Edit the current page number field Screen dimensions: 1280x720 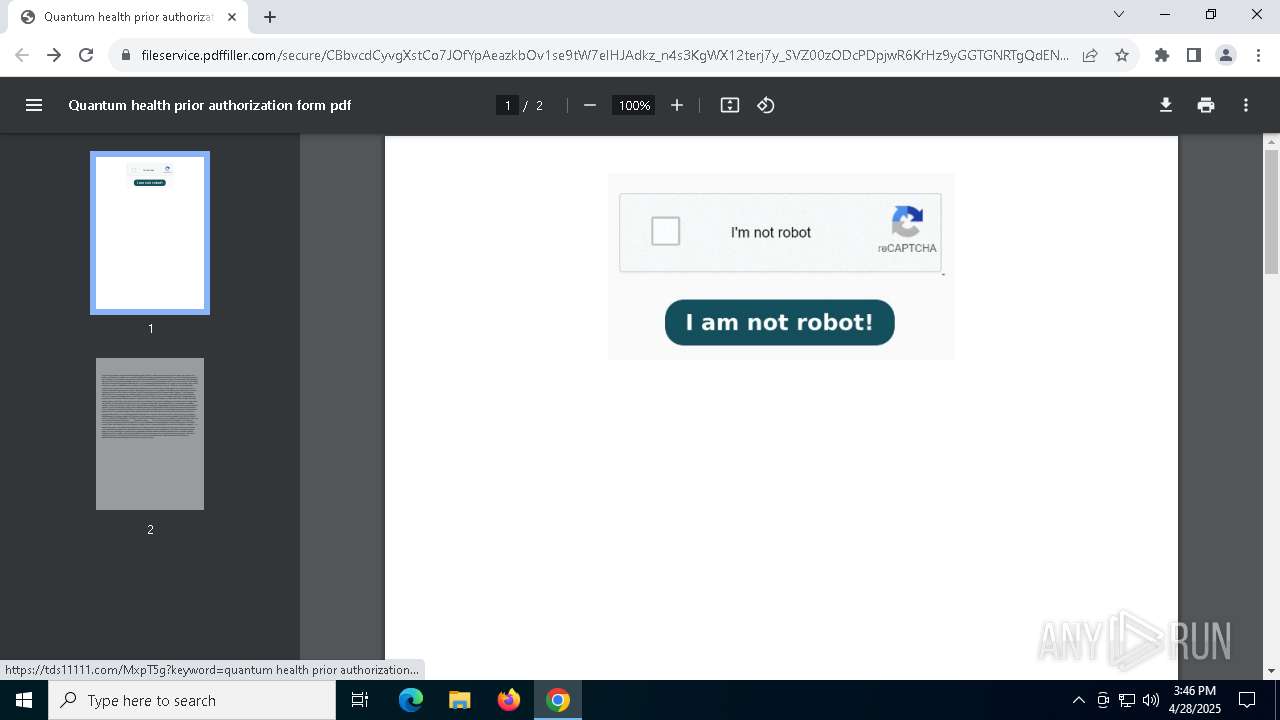pyautogui.click(x=508, y=105)
